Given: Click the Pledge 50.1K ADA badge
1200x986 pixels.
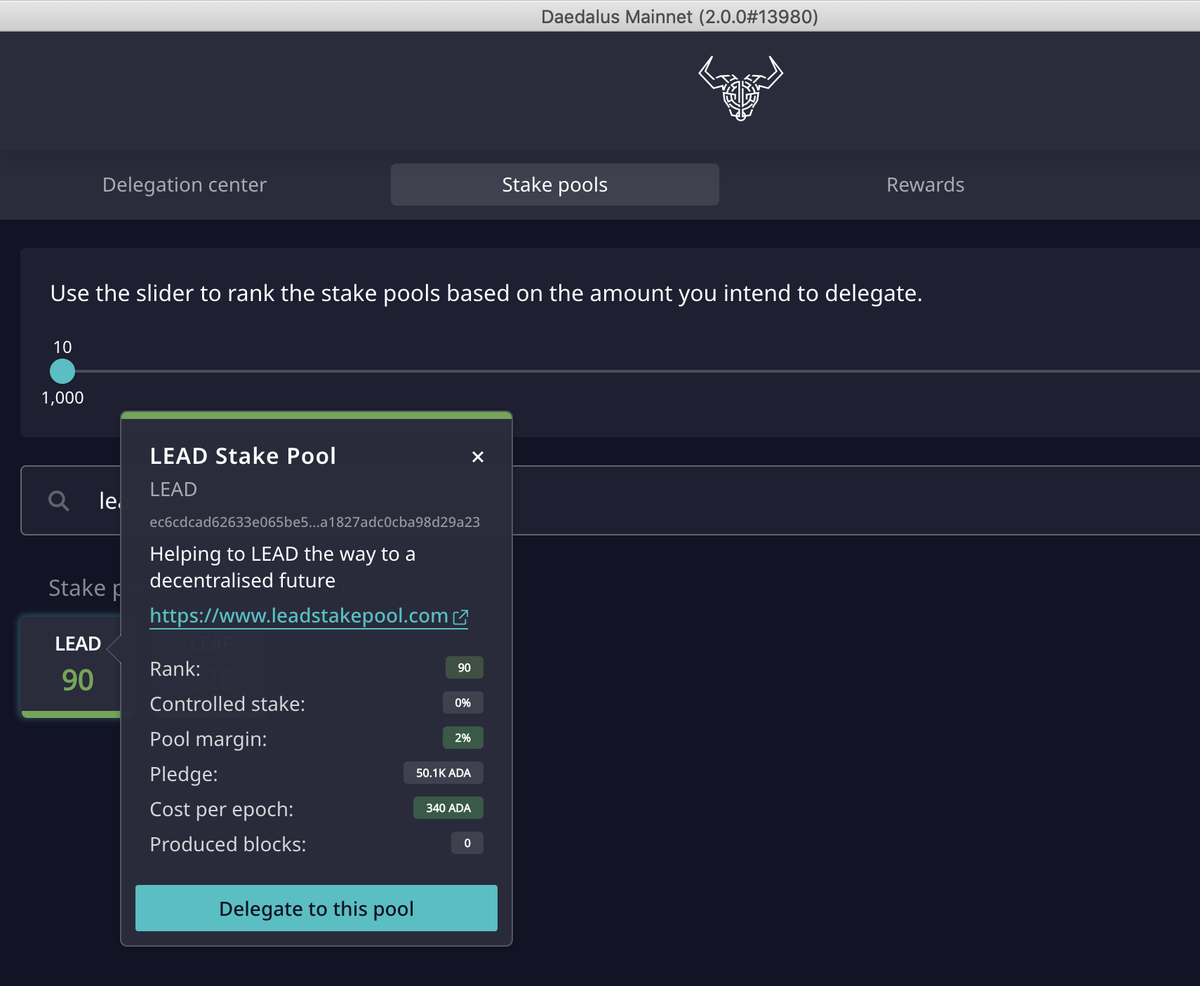Looking at the screenshot, I should 443,773.
